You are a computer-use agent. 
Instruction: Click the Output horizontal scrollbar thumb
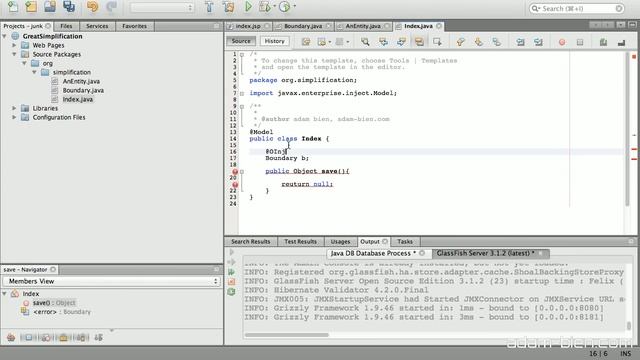pyautogui.click(x=287, y=335)
